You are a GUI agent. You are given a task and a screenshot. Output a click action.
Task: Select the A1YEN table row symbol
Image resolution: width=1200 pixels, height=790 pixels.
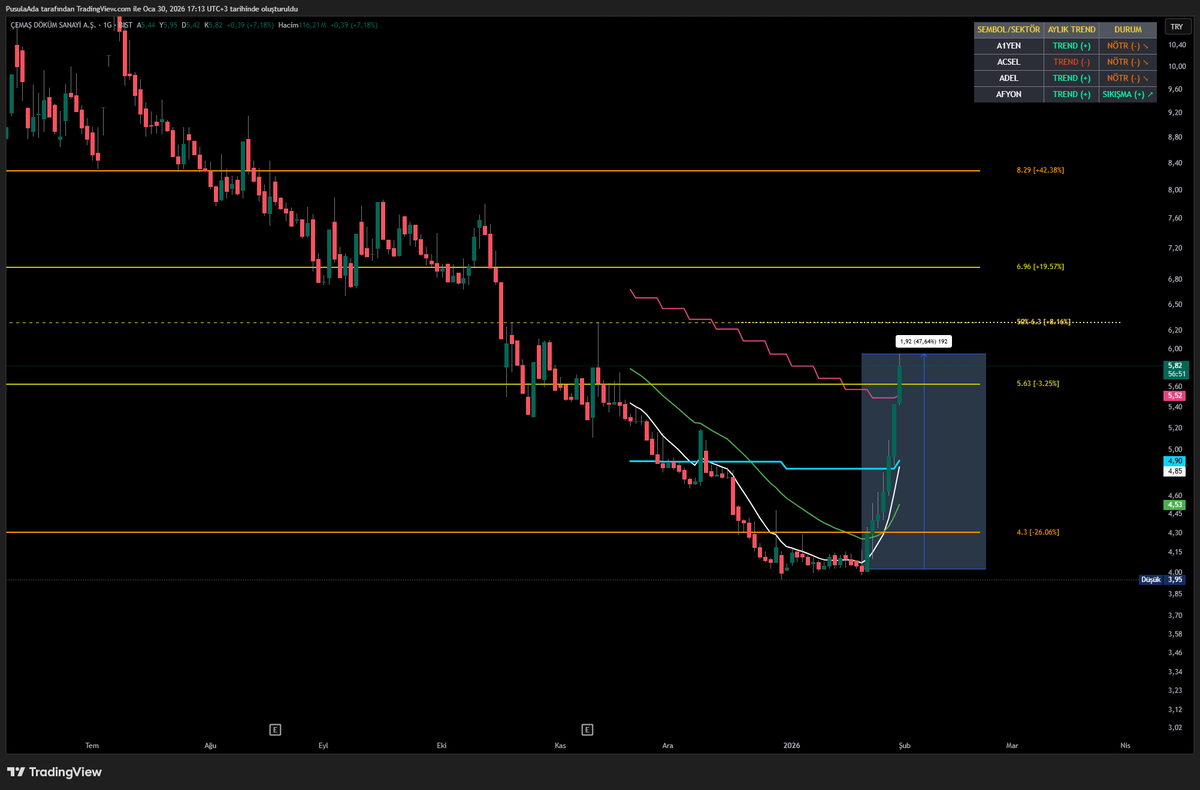click(x=1008, y=46)
